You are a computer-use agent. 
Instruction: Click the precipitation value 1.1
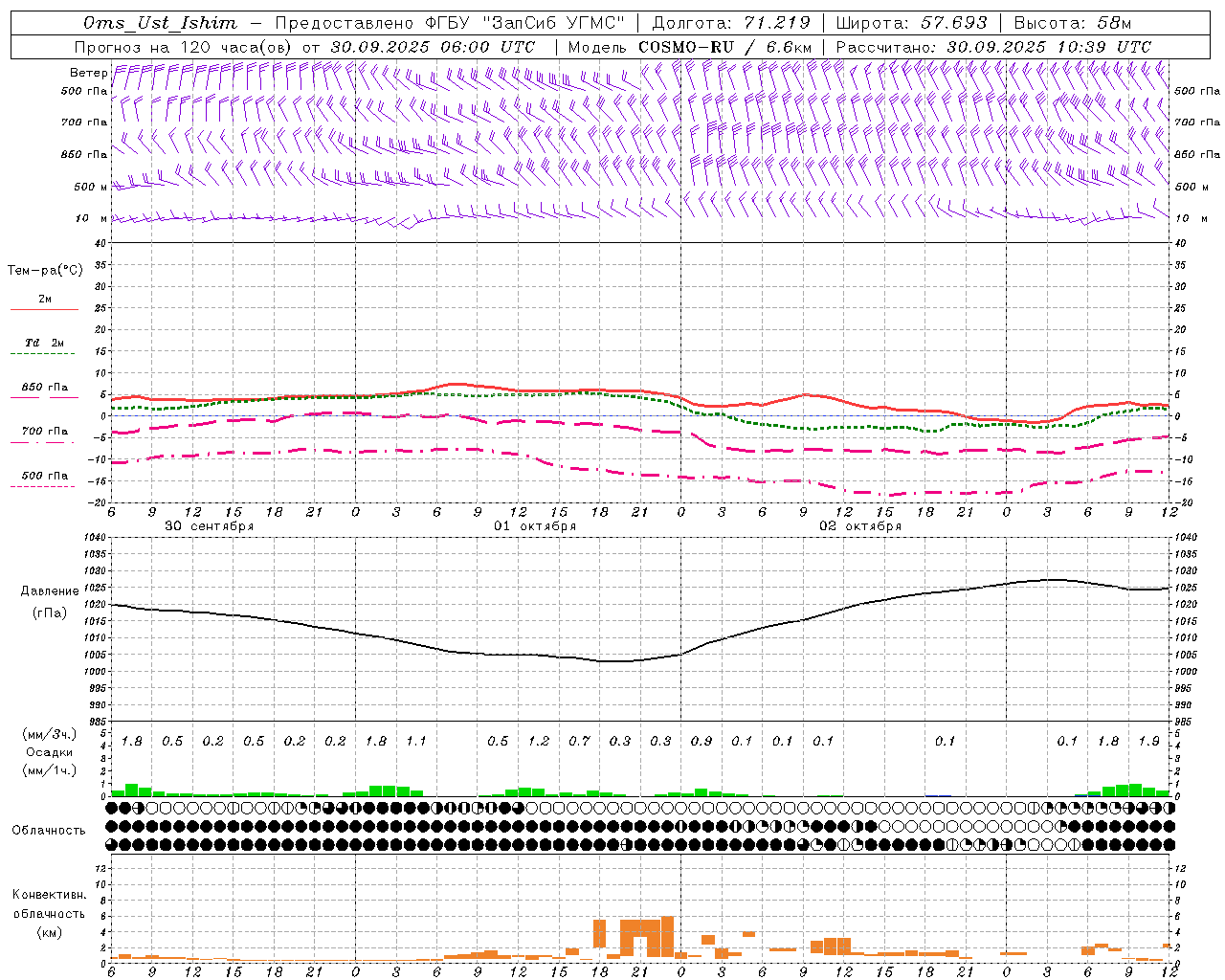point(416,742)
